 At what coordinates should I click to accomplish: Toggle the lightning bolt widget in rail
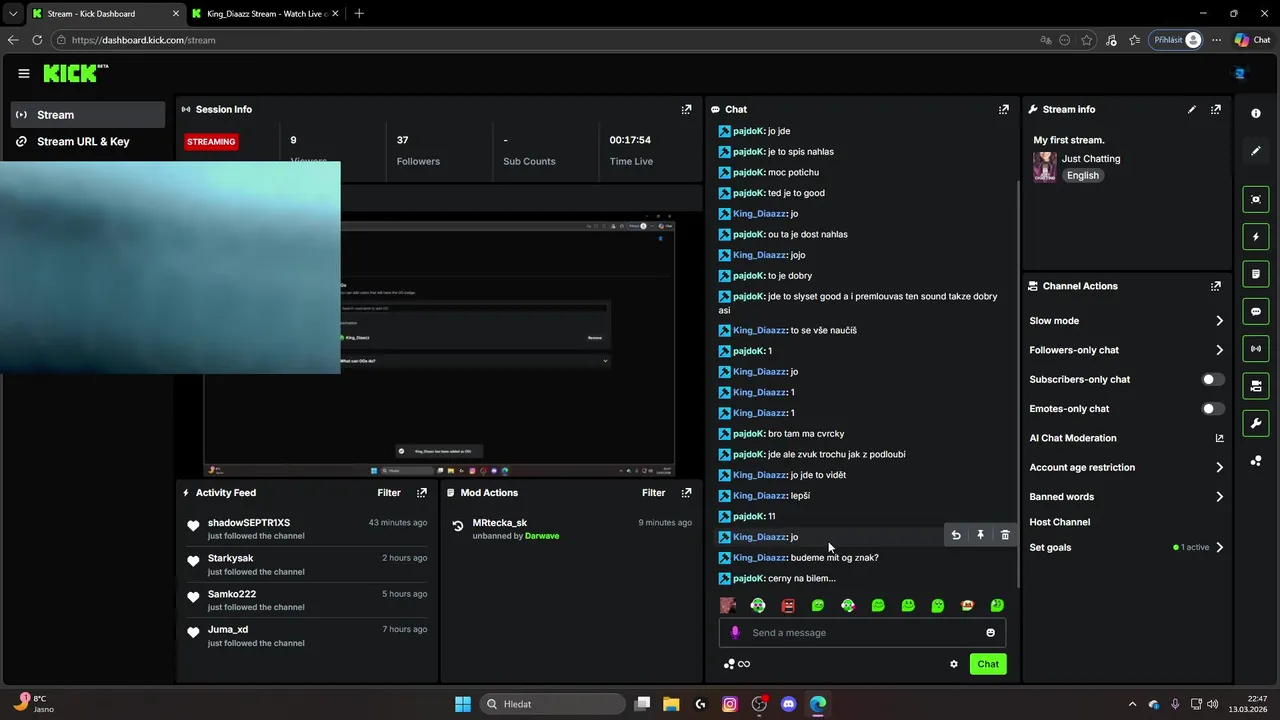click(x=1256, y=237)
